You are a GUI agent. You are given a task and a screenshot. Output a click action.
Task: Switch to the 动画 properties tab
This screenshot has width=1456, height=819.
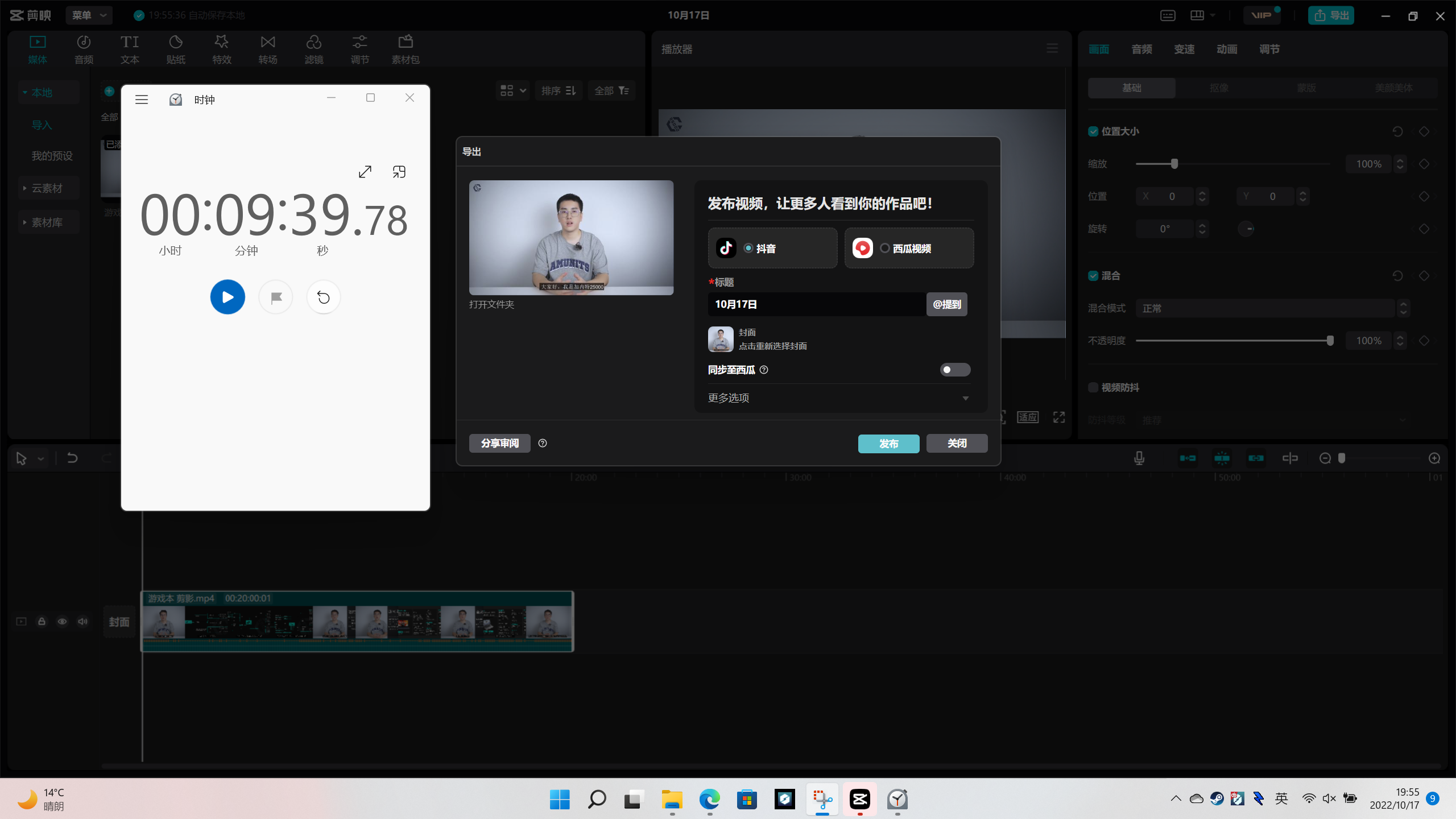pyautogui.click(x=1227, y=49)
